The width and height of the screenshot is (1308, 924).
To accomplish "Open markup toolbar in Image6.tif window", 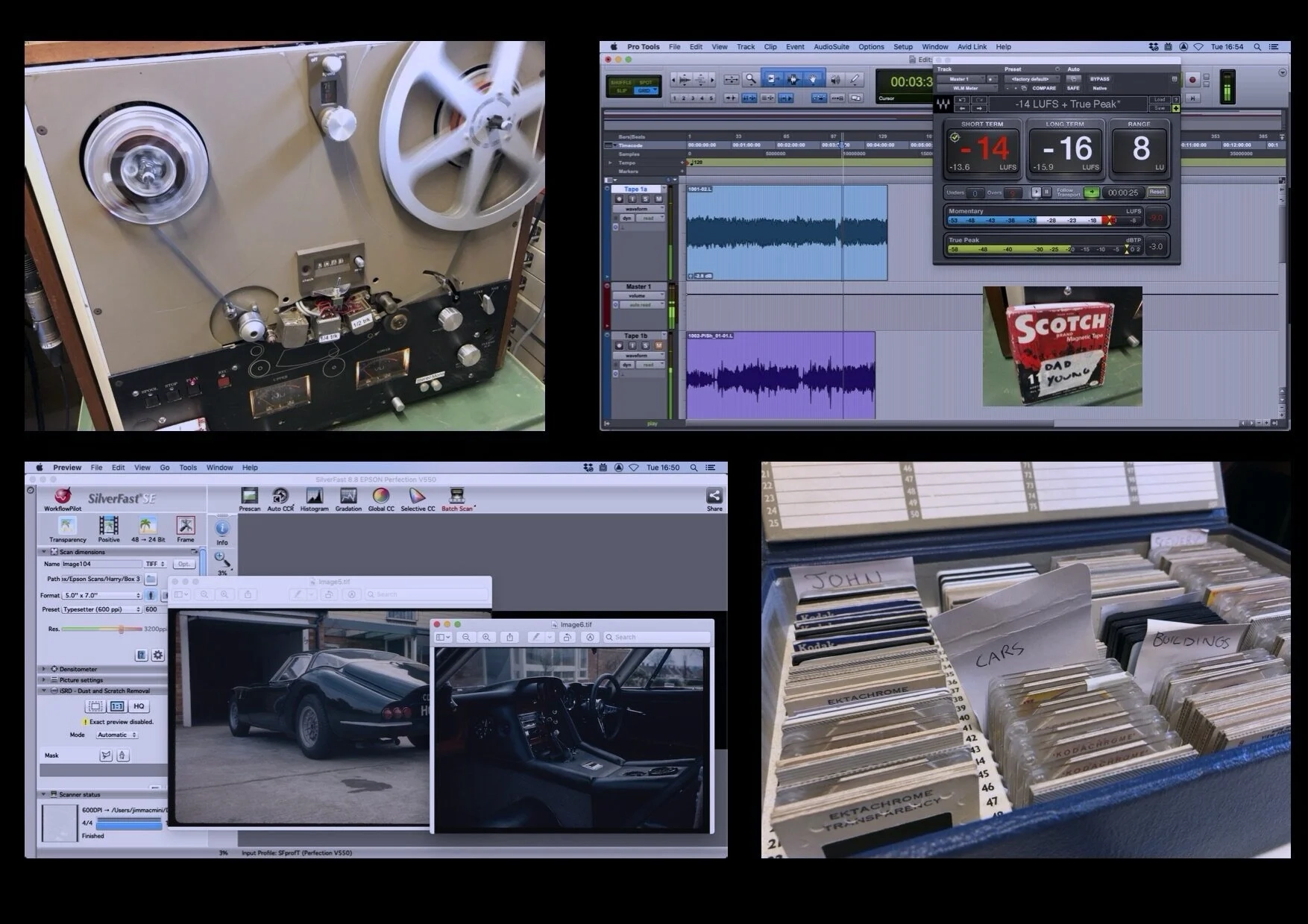I will tap(590, 638).
